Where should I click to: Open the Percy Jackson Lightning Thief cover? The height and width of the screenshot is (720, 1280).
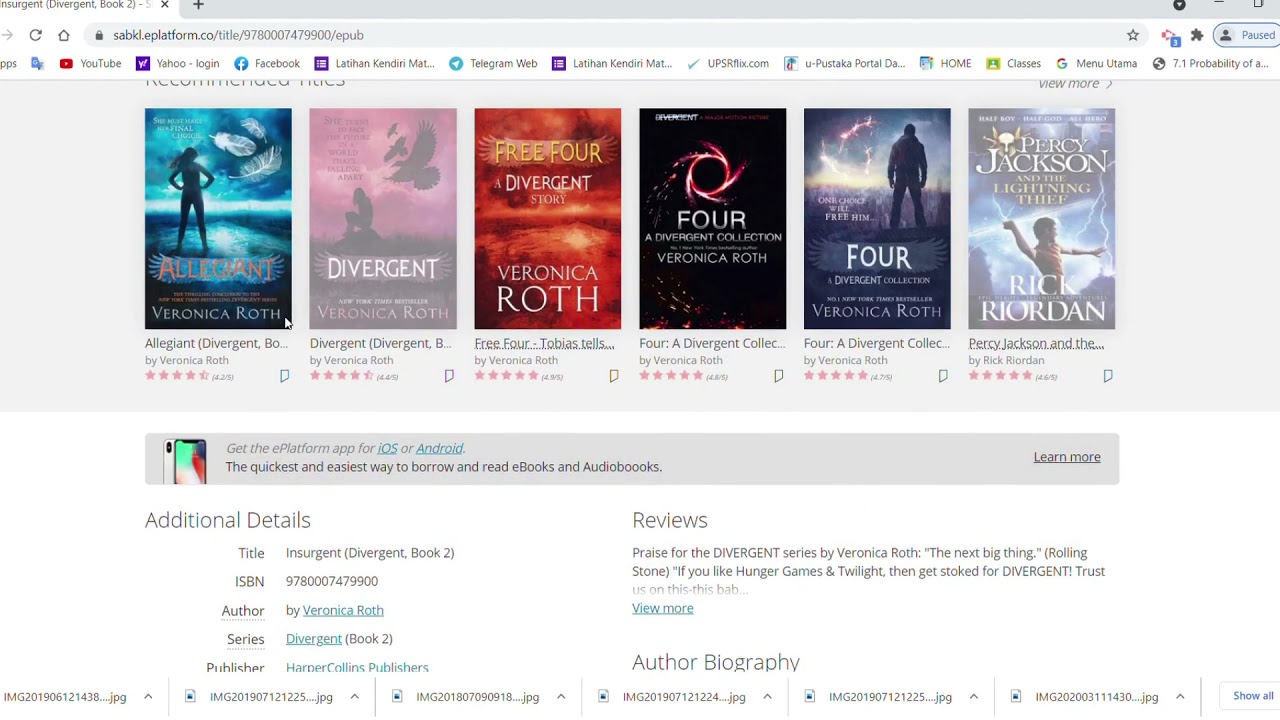(x=1041, y=219)
